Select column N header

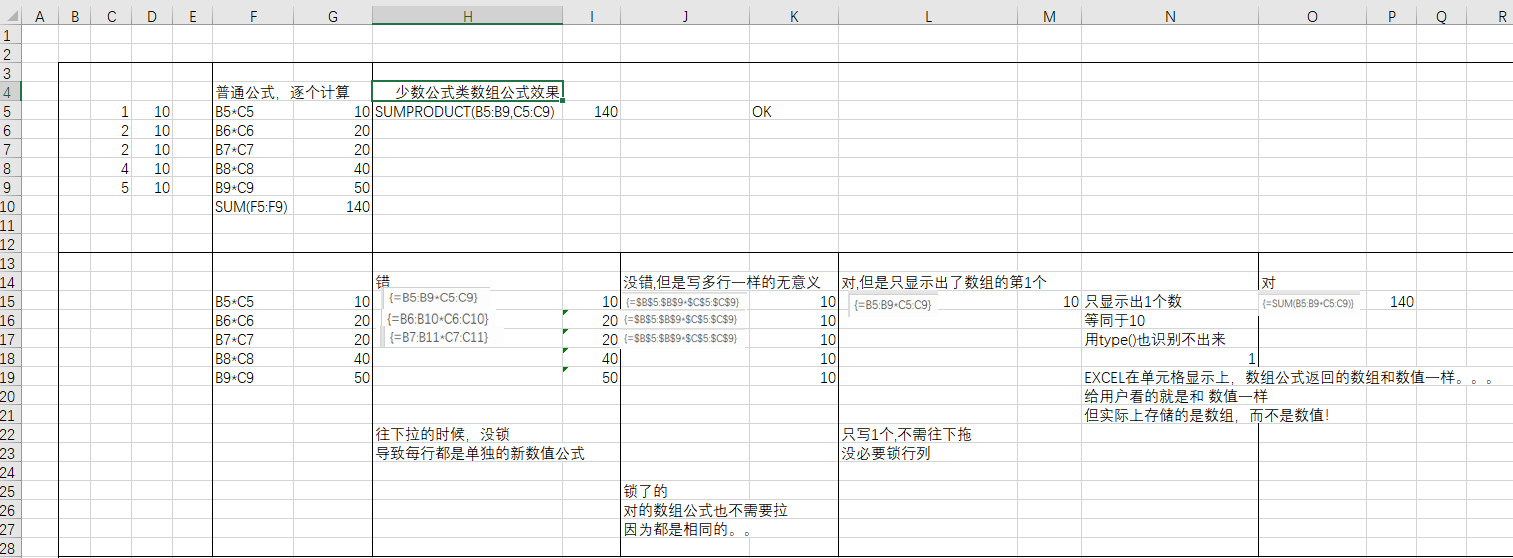tap(1170, 17)
